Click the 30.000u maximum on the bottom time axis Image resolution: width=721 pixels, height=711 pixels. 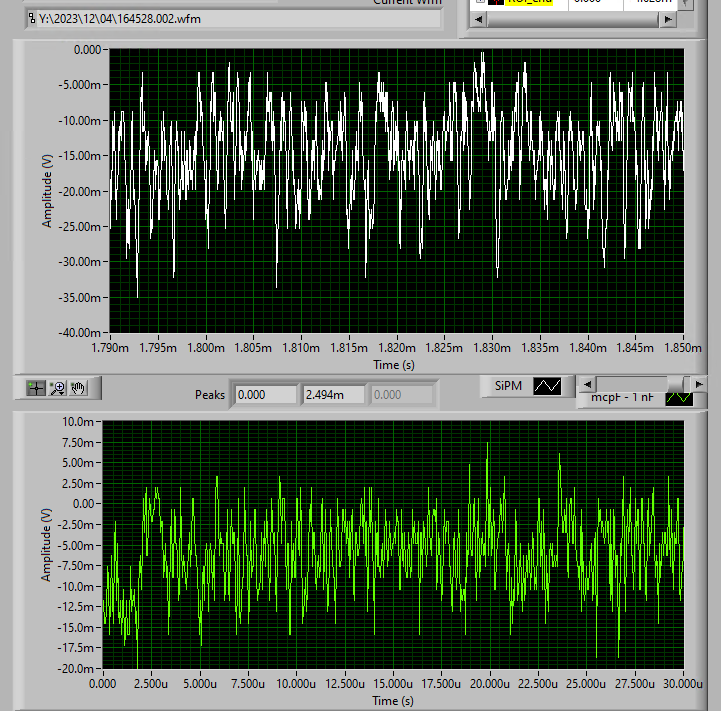pos(682,685)
